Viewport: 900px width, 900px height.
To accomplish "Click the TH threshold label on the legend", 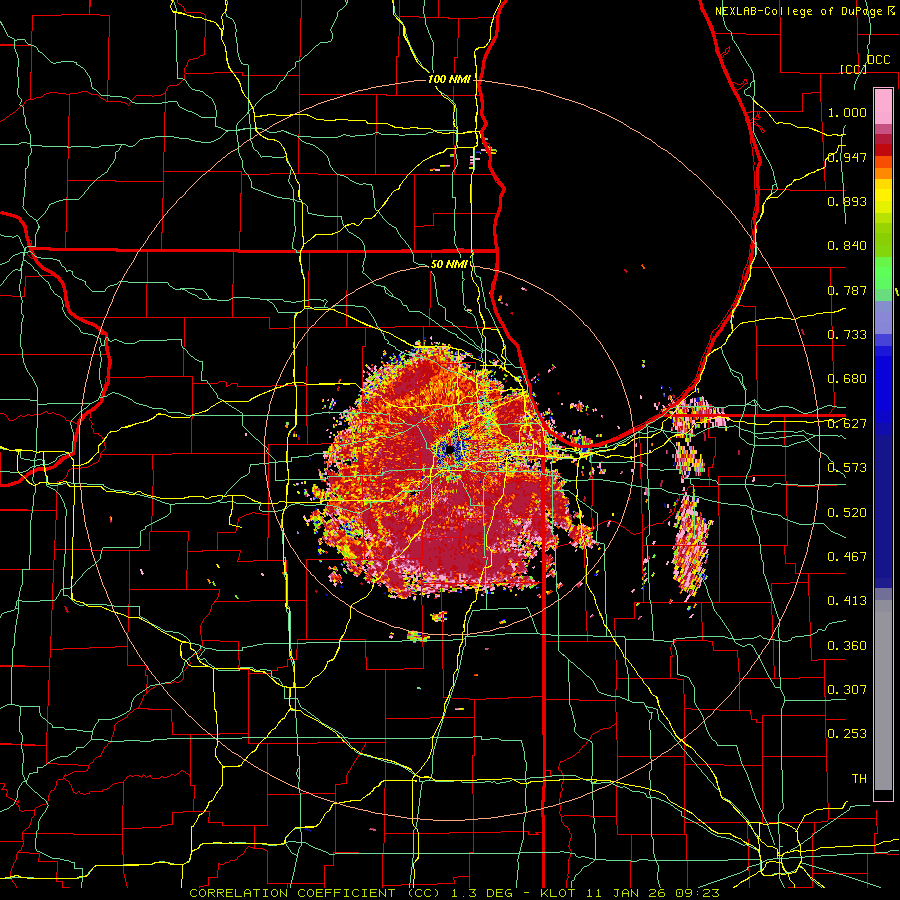I will tap(859, 779).
